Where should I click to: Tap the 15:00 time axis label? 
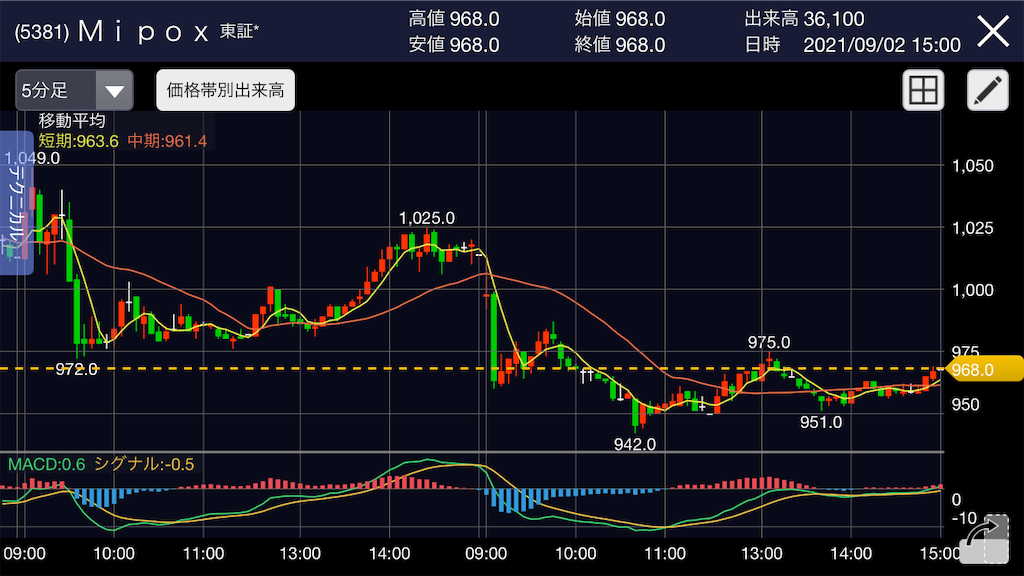point(940,554)
